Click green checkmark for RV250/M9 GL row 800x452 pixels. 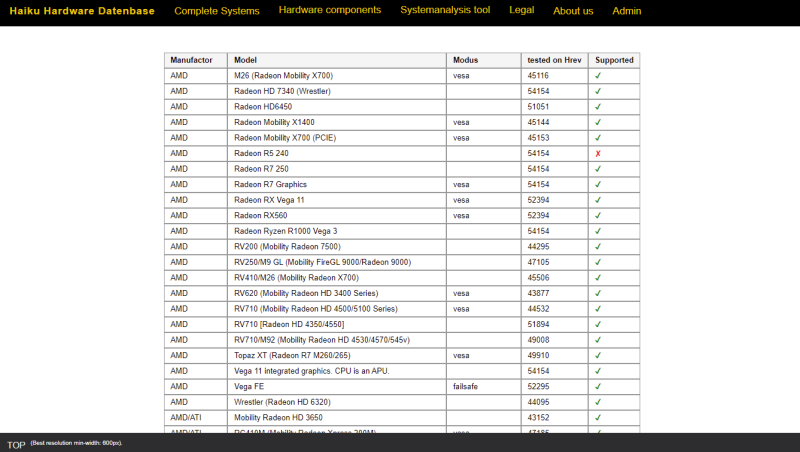598,262
